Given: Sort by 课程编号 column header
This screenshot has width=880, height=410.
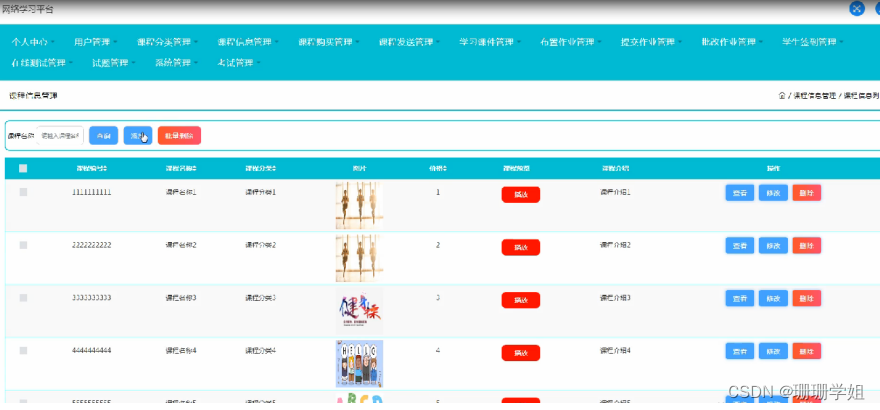Looking at the screenshot, I should (91, 168).
